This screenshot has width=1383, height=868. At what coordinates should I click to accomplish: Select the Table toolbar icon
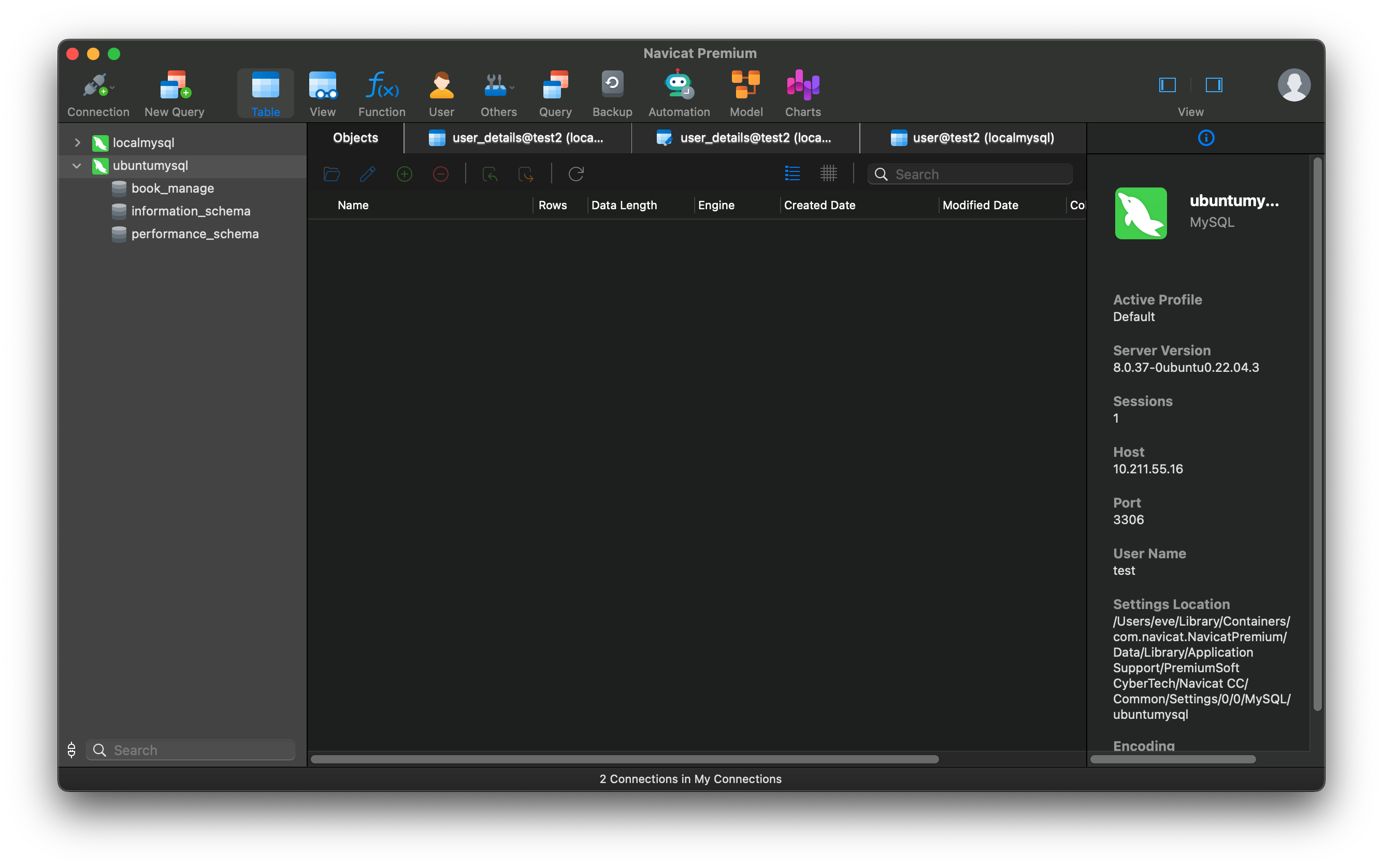coord(265,85)
